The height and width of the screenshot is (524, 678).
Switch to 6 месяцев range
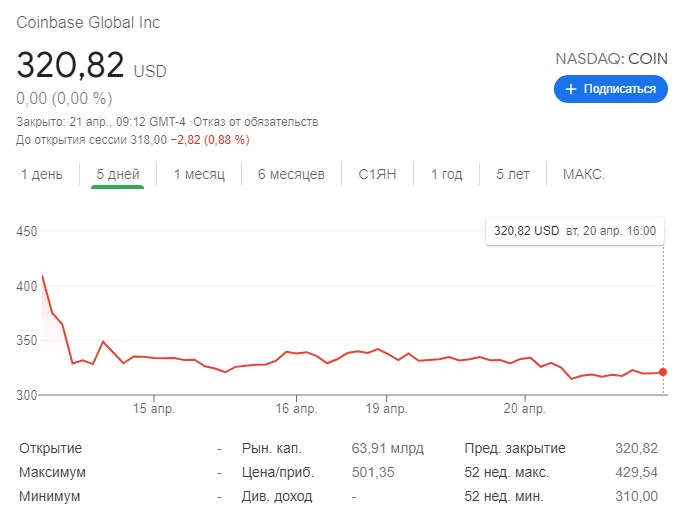[291, 174]
